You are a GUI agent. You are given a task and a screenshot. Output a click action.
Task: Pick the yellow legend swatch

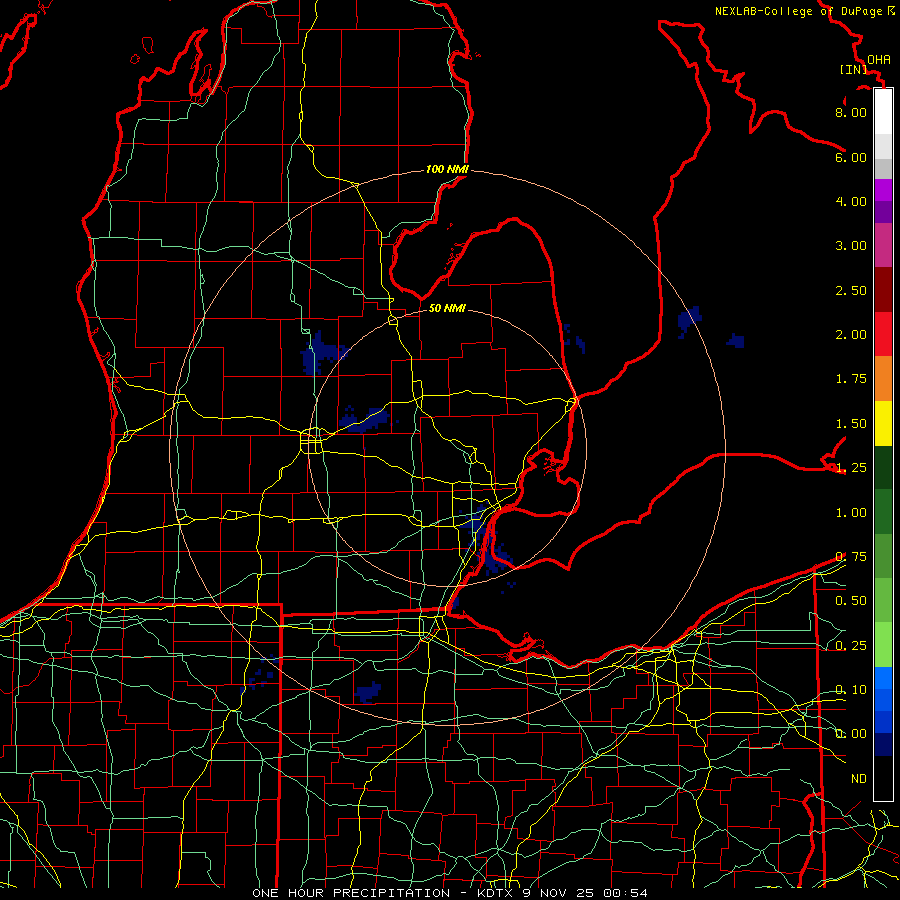coord(883,423)
